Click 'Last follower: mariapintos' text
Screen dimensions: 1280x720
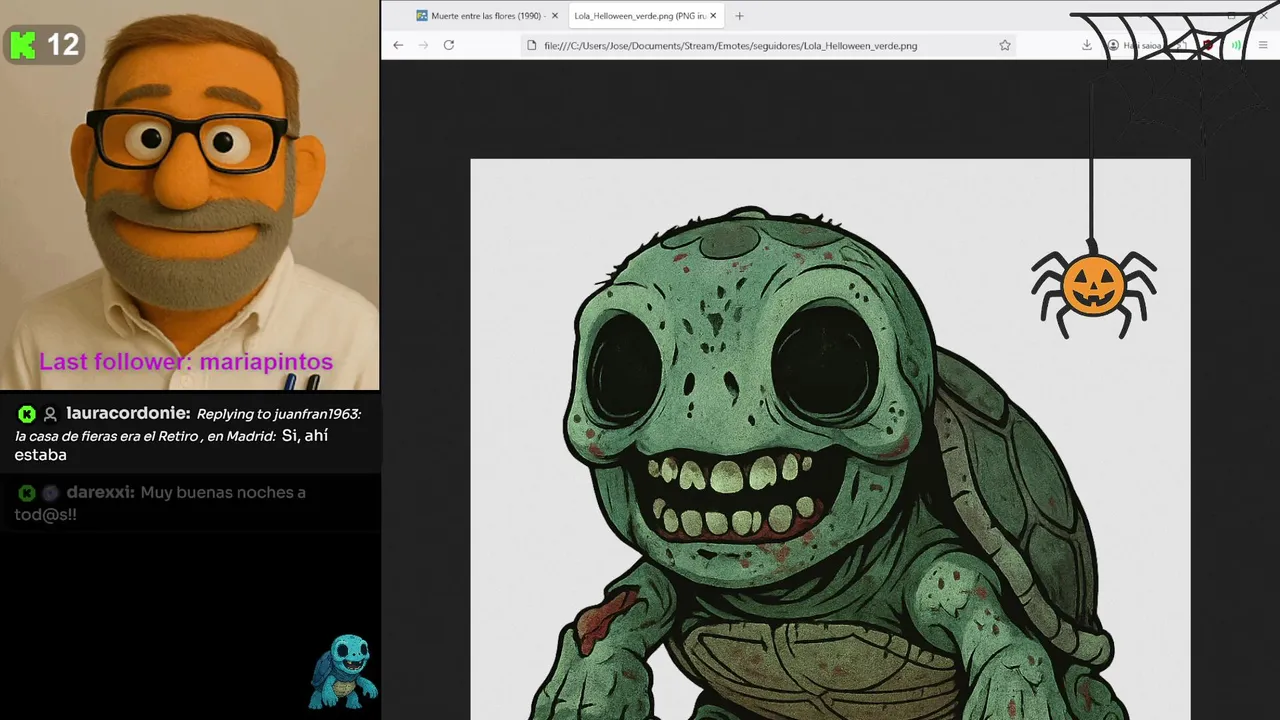pos(186,361)
